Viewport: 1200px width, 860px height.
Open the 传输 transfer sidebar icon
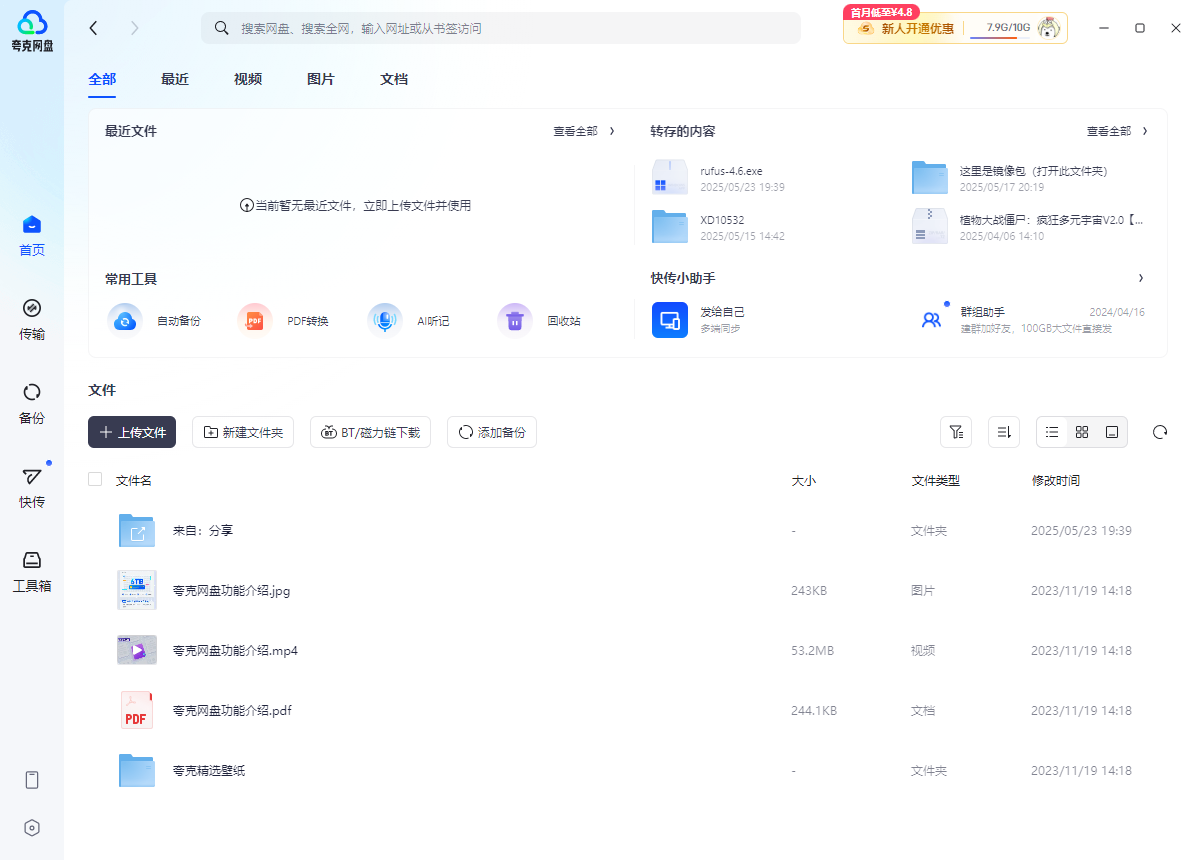coord(32,308)
